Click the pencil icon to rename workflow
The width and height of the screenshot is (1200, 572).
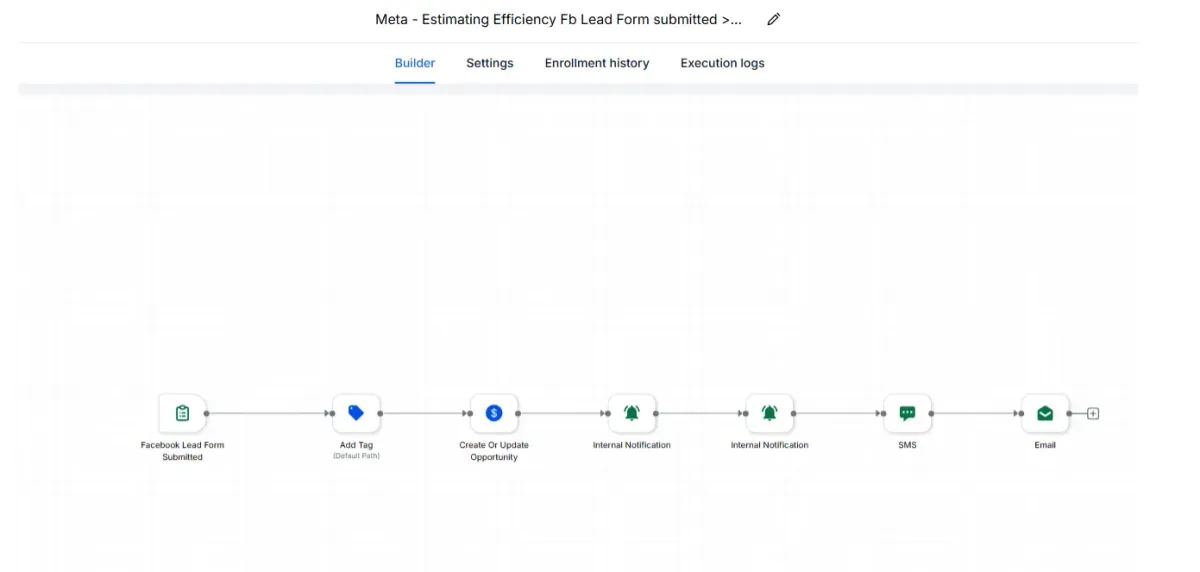[773, 19]
